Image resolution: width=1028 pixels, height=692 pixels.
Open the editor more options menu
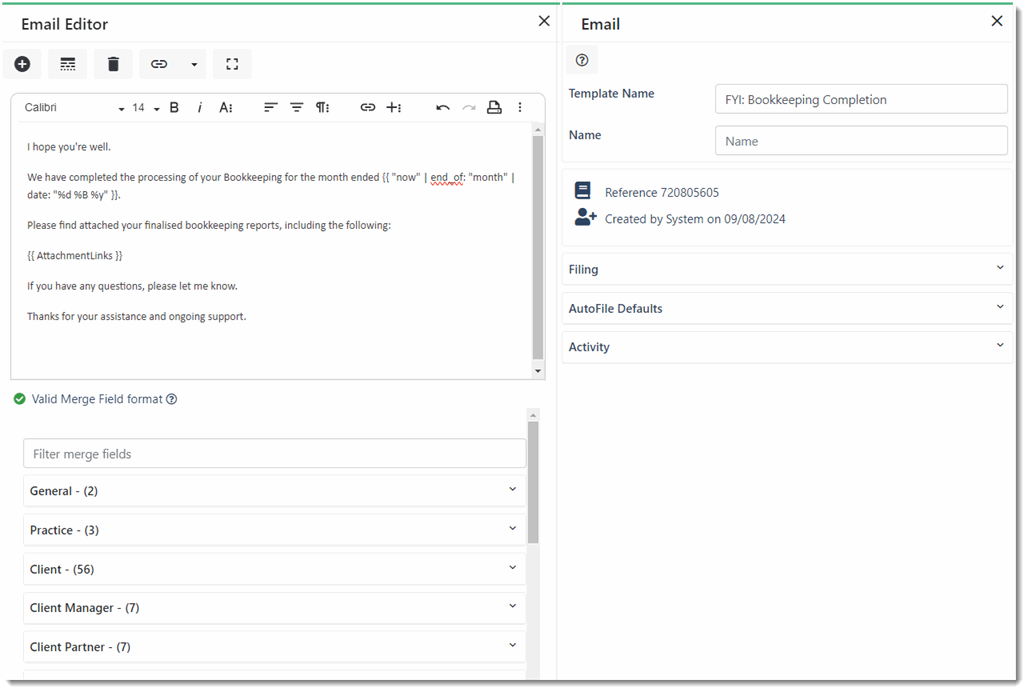click(520, 107)
